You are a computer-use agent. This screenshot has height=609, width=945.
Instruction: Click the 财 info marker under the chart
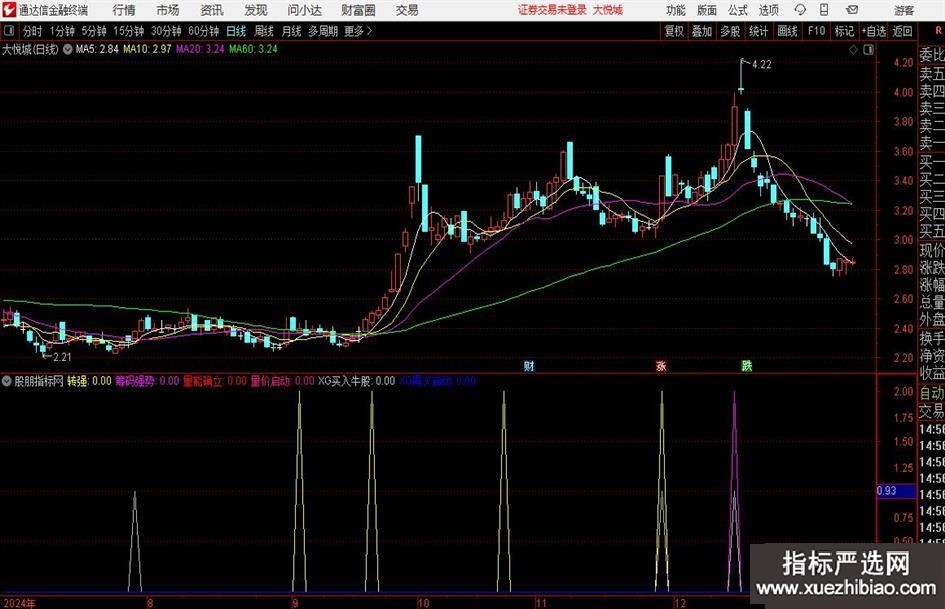tap(529, 366)
